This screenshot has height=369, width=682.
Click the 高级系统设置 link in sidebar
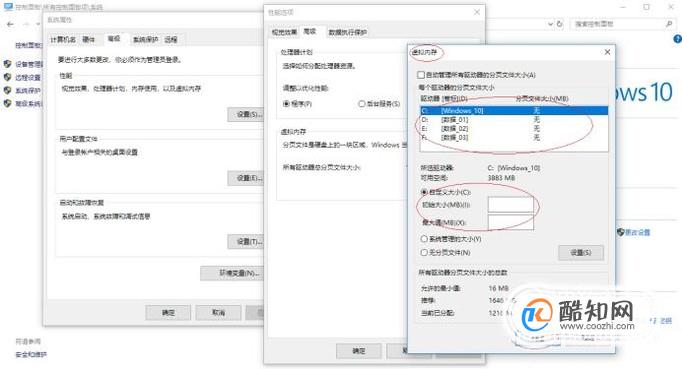30,103
